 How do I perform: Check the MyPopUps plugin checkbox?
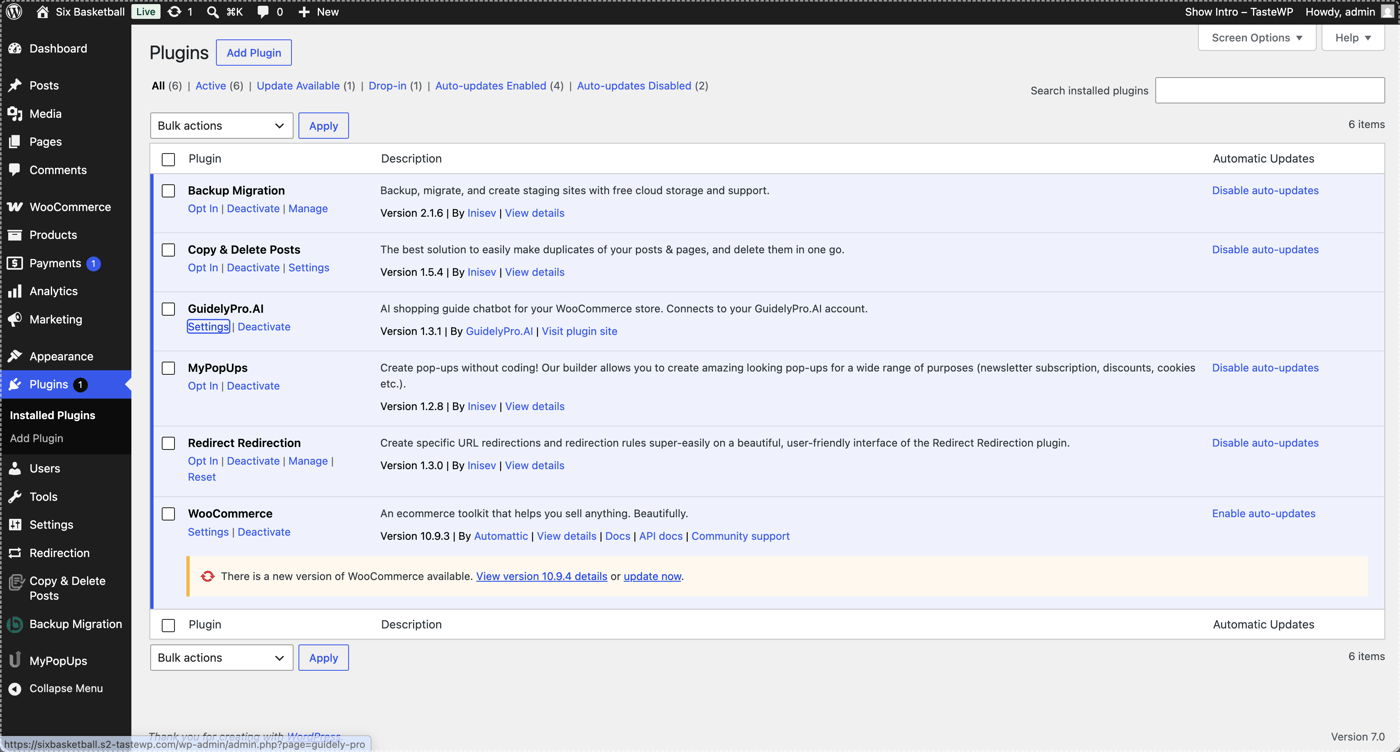(168, 368)
